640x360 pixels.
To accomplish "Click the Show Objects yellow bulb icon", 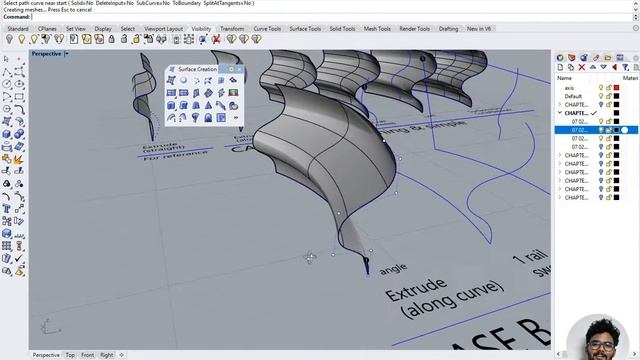I will (x=21, y=39).
